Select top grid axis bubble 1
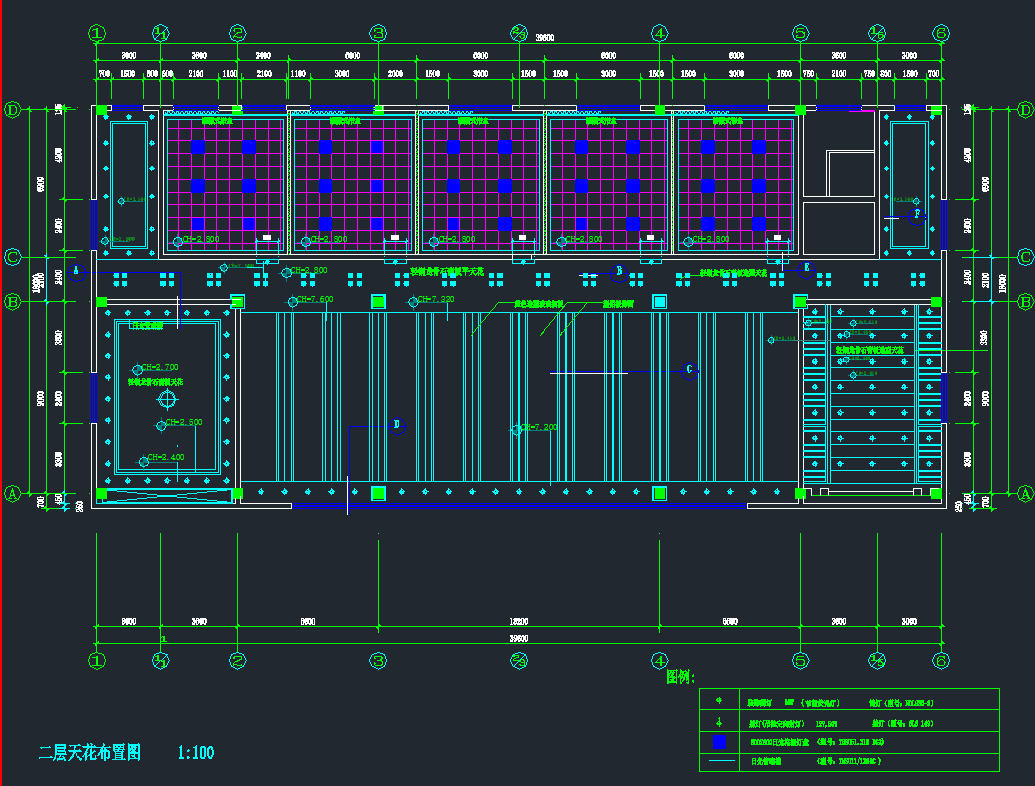 pyautogui.click(x=97, y=33)
